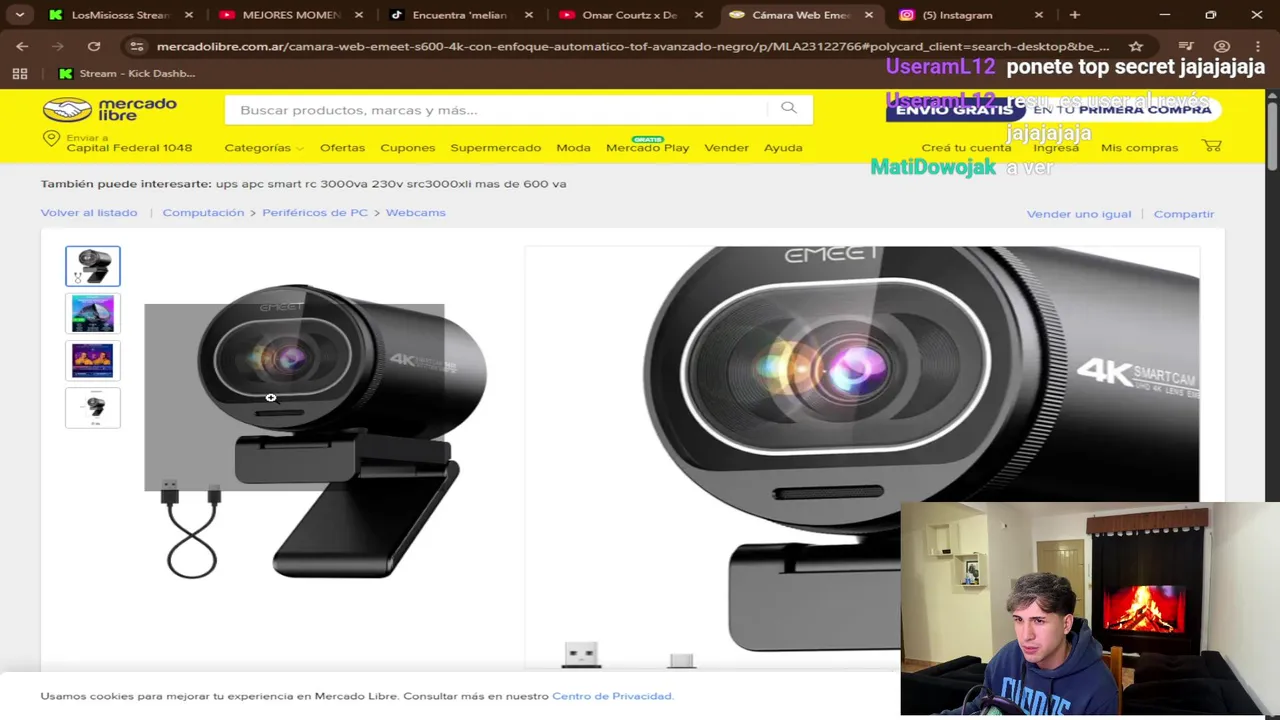
Task: Reload the Mercado Libre page
Action: coord(94,46)
